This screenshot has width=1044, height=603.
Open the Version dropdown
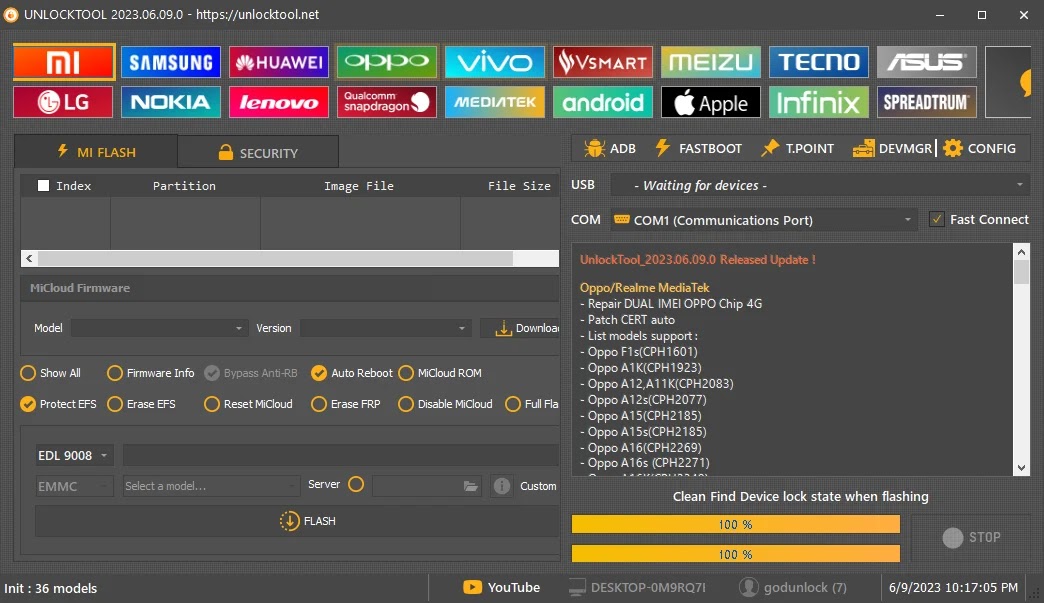[x=386, y=328]
